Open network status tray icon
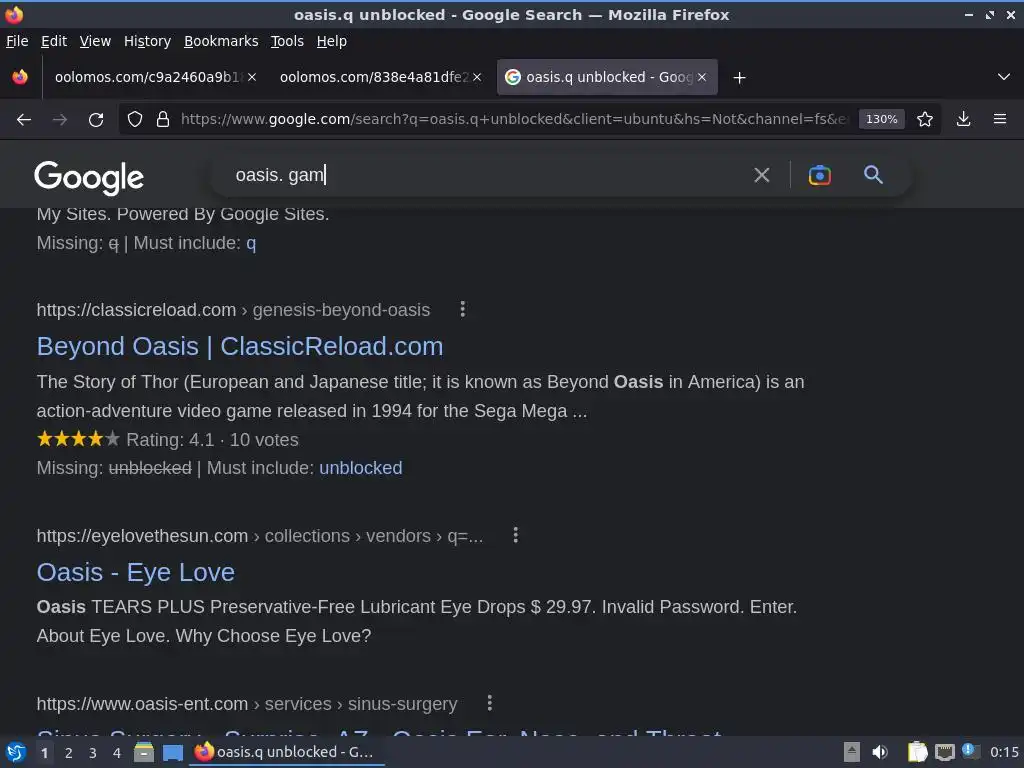This screenshot has width=1024, height=768. tap(944, 752)
